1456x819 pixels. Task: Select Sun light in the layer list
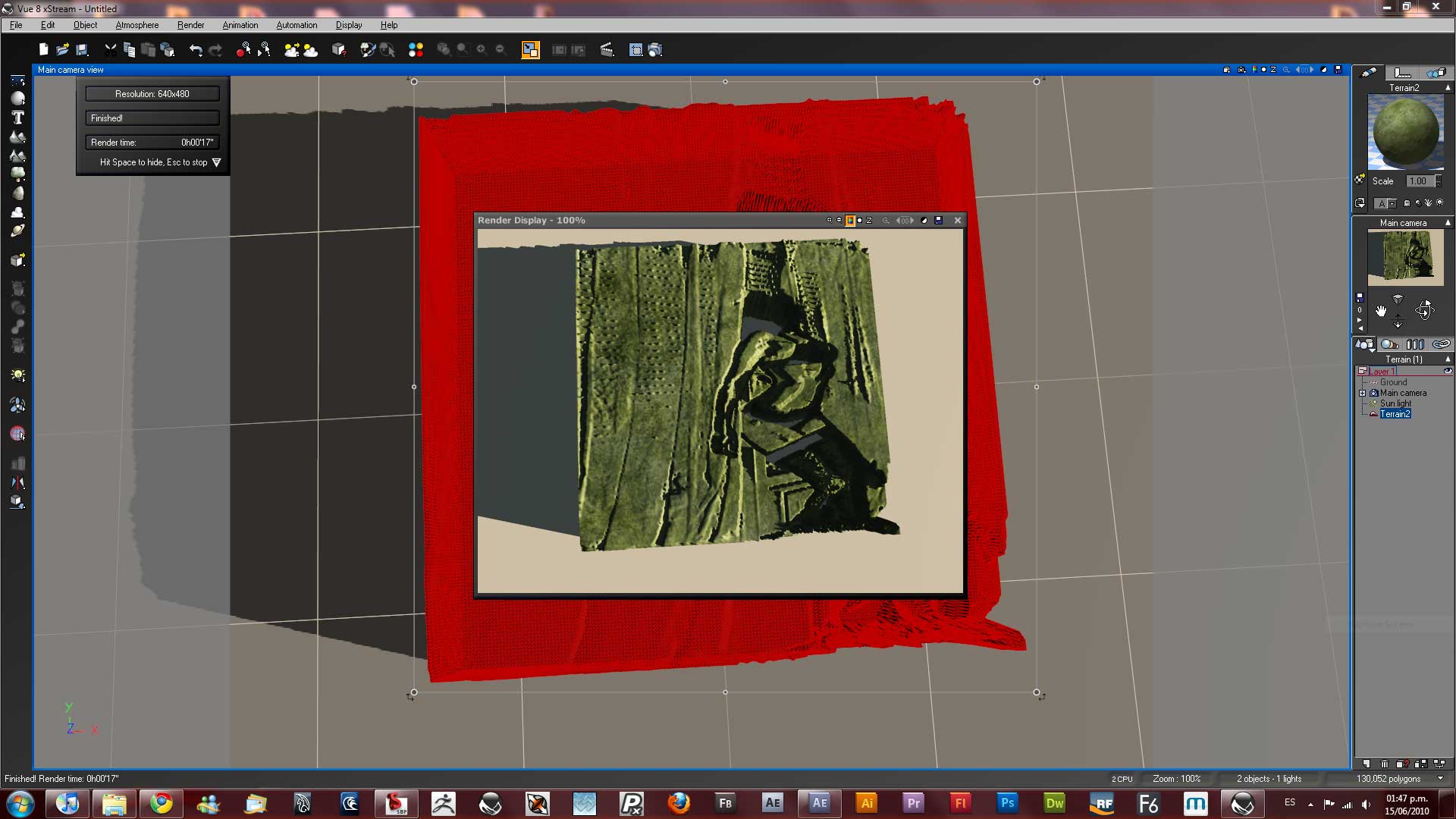point(1395,403)
